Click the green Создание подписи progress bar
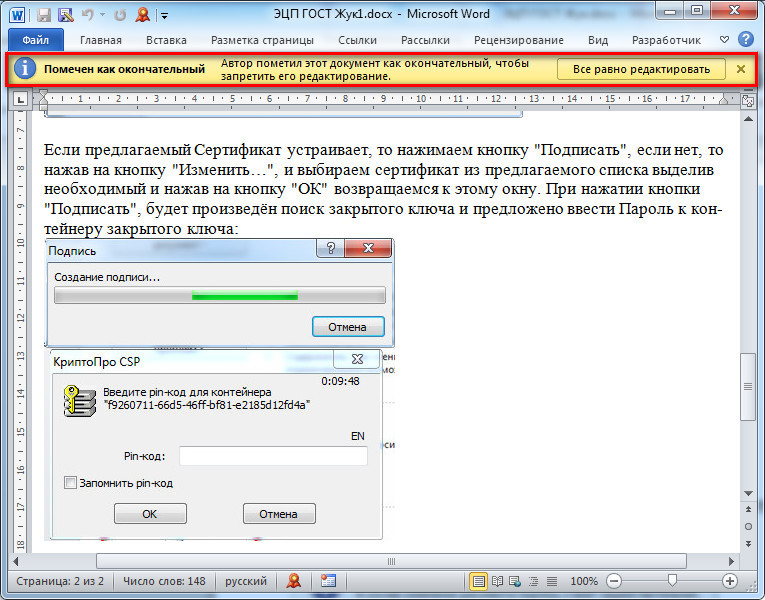This screenshot has height=600, width=765. [x=220, y=295]
